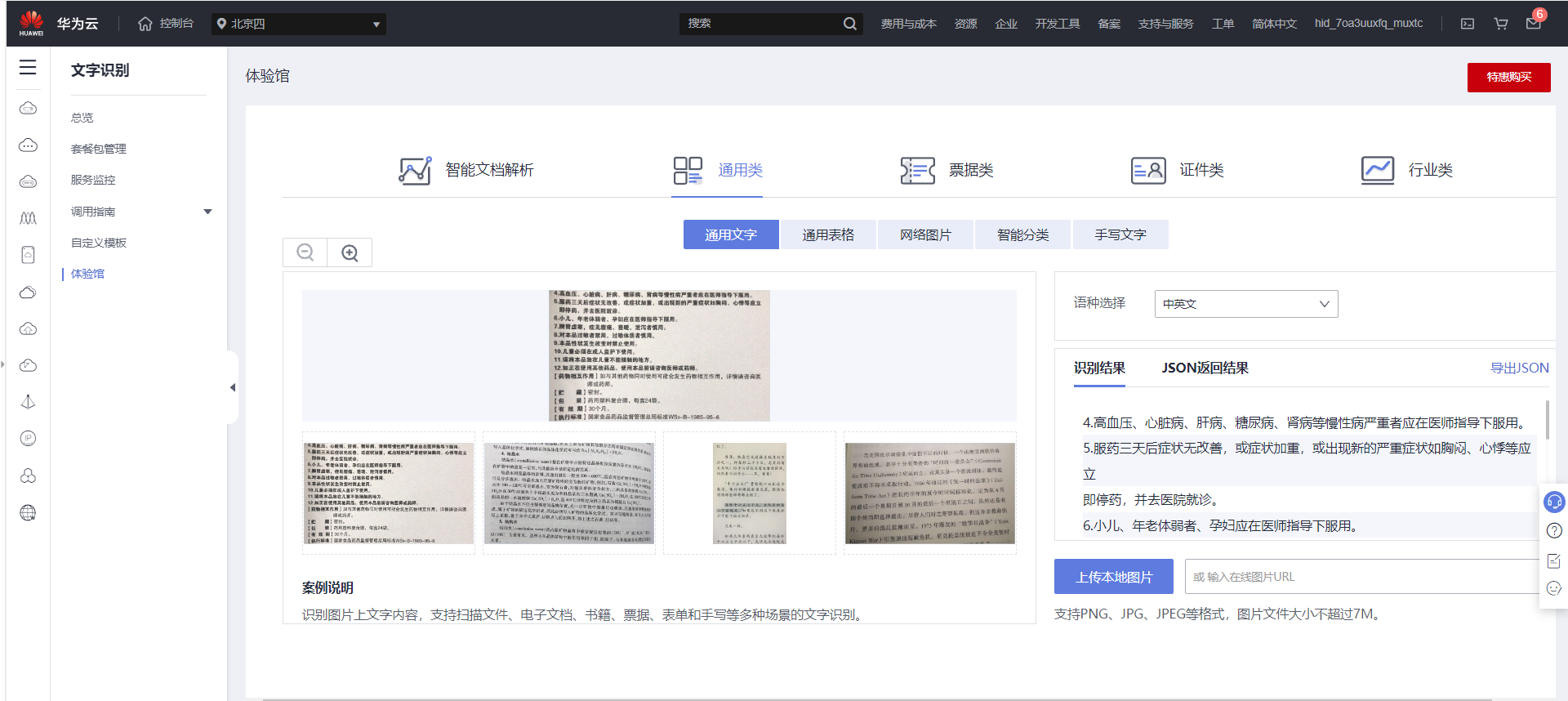Switch to 证件类 category
The image size is (1568, 701).
(1177, 170)
